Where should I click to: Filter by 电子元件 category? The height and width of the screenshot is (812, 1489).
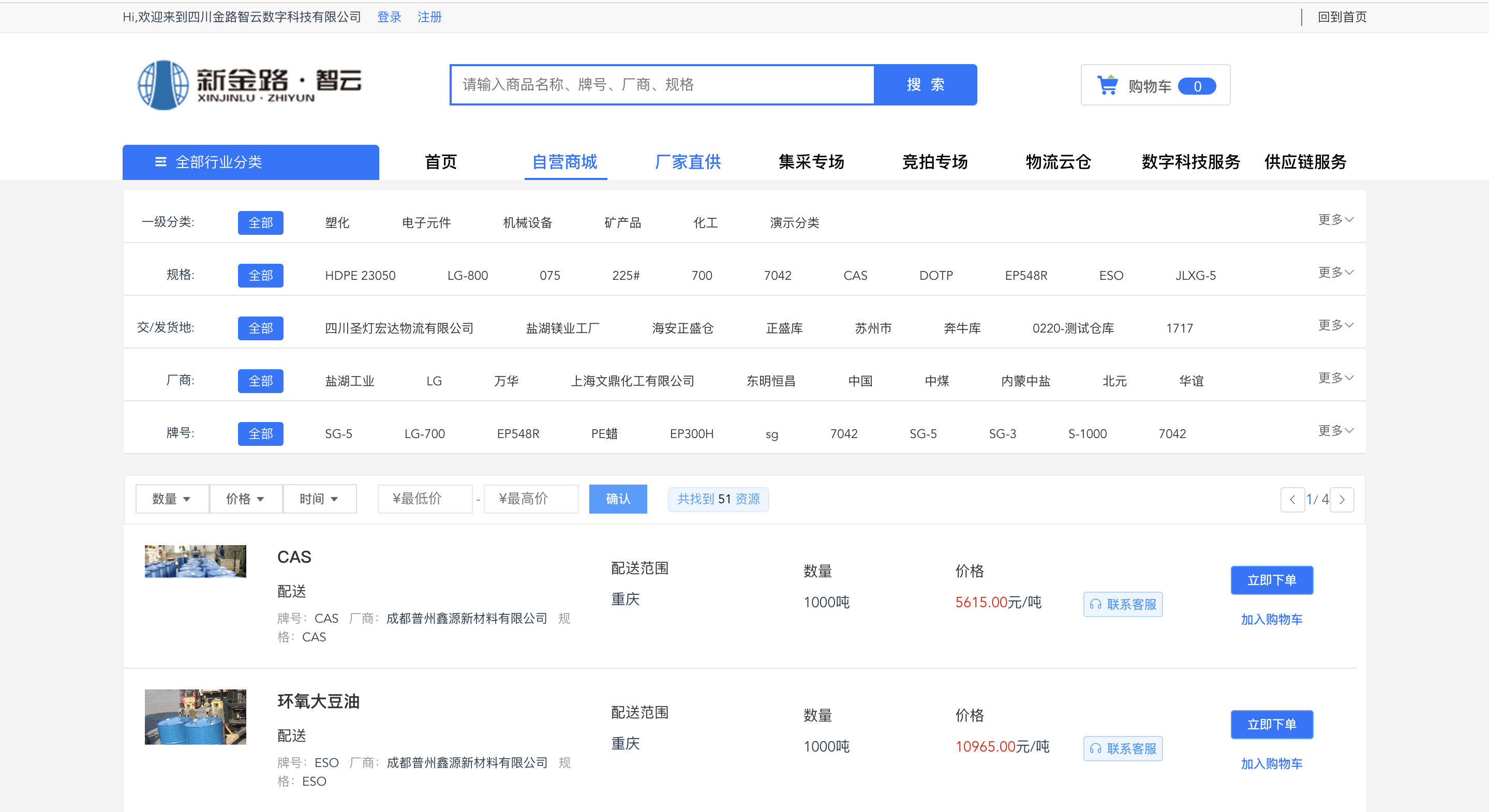426,222
